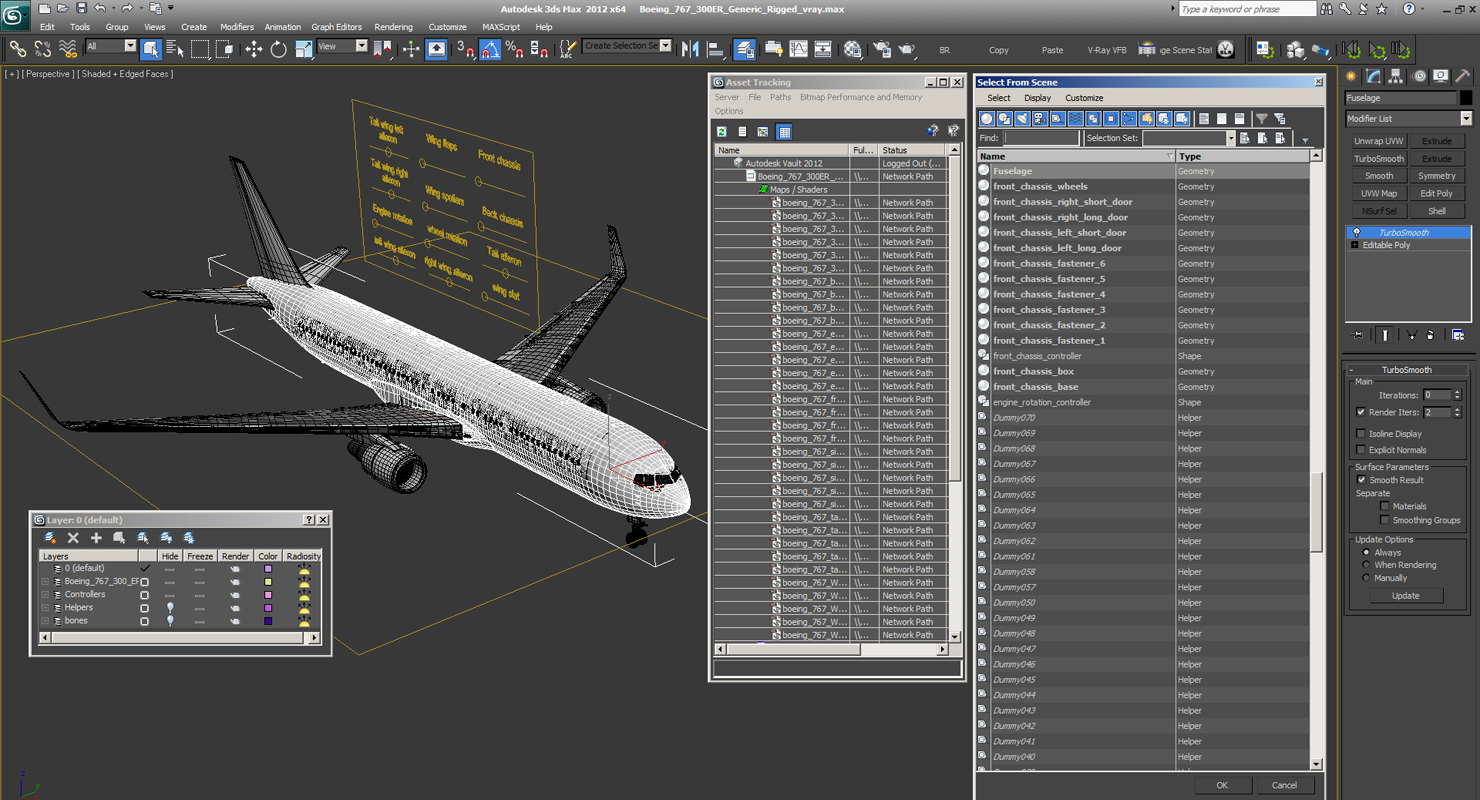Open Render Setup from the toolbar
Viewport: 1480px width, 800px height.
(882, 49)
